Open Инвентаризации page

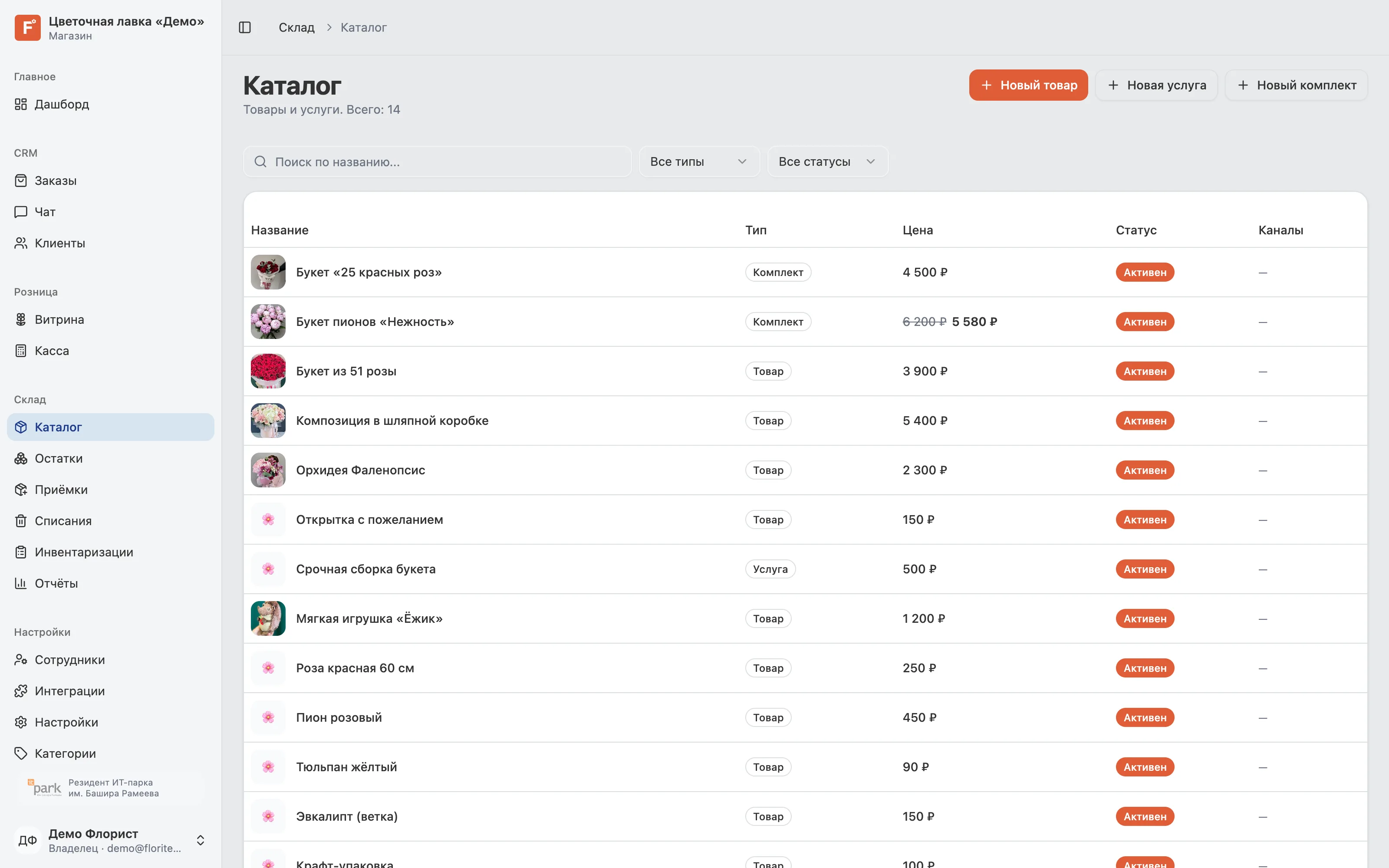click(x=110, y=552)
